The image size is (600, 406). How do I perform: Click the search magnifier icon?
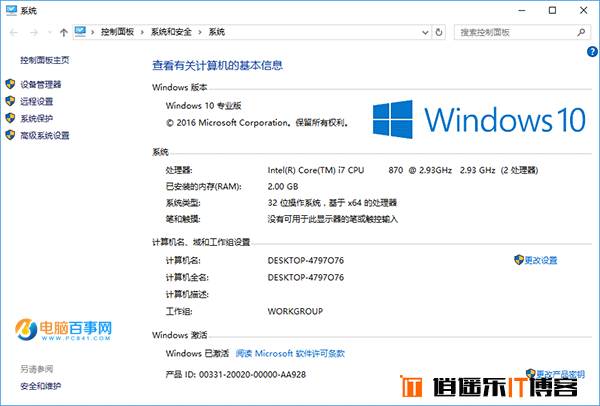click(581, 33)
